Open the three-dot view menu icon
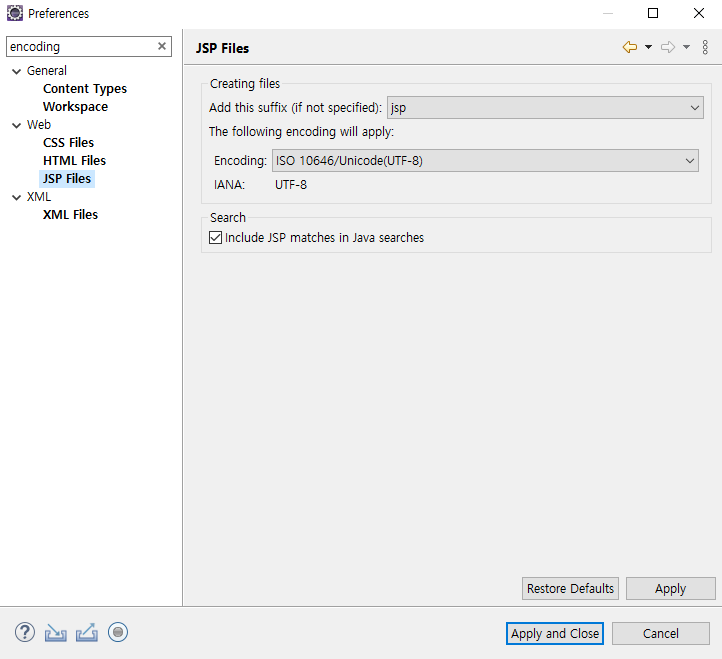722x659 pixels. 705,47
